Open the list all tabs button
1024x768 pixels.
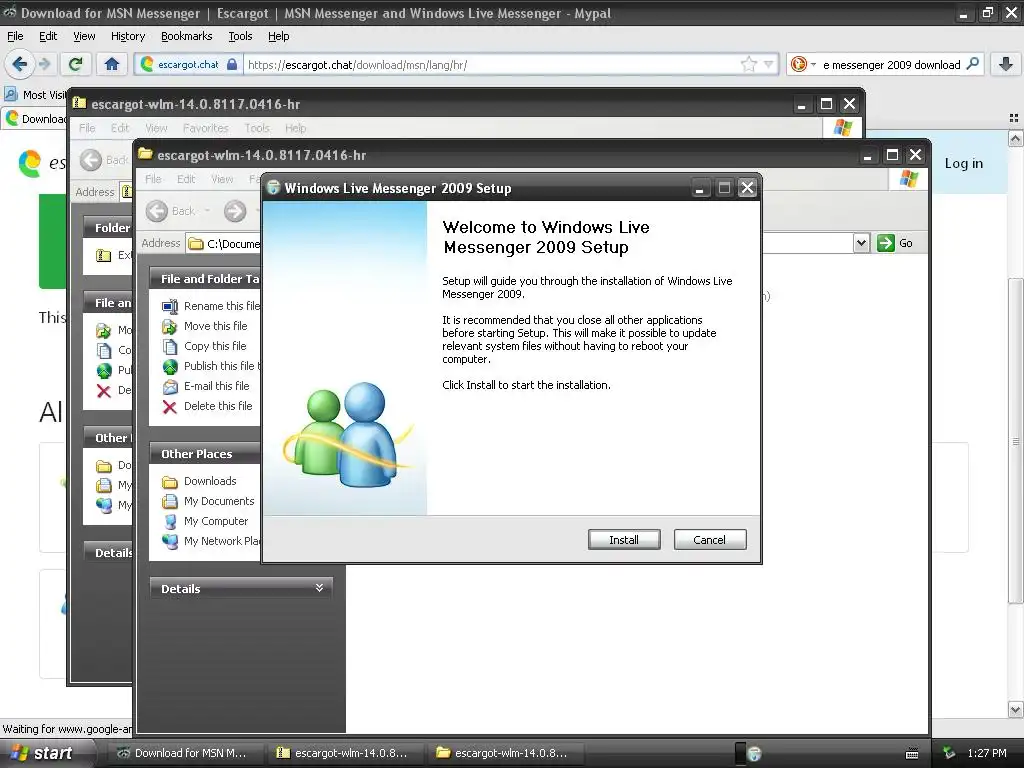click(x=1014, y=118)
